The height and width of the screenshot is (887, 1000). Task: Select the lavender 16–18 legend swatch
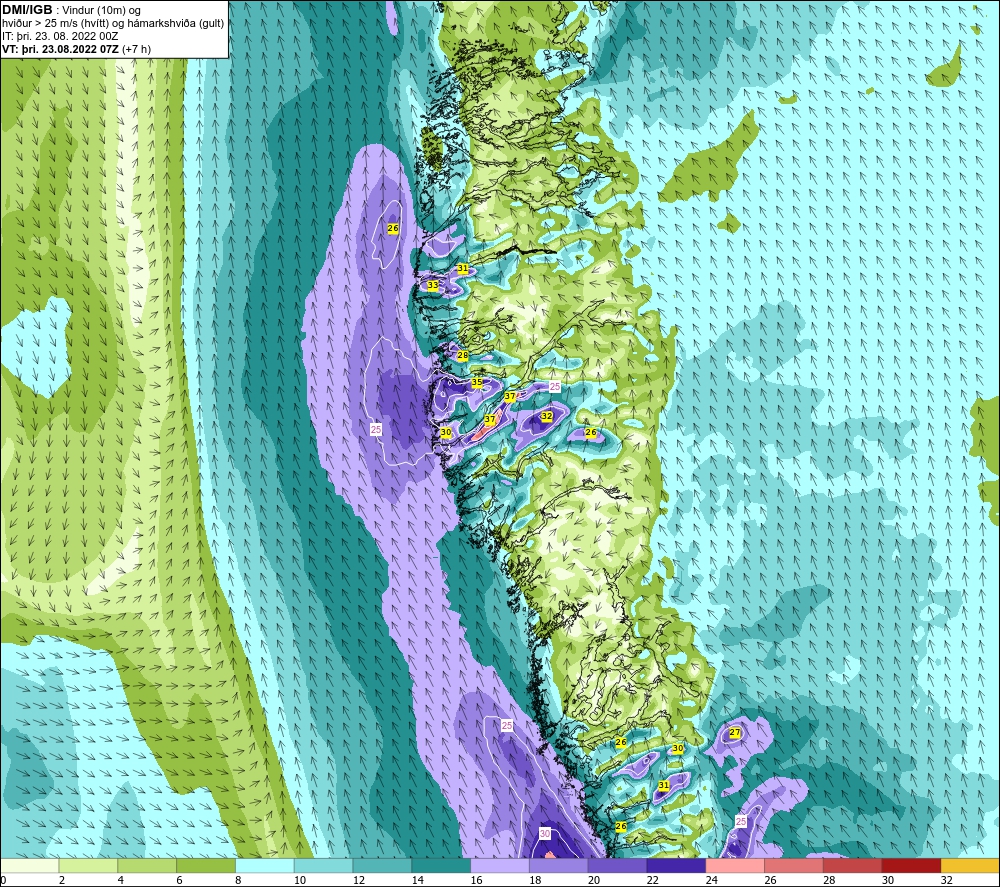coord(500,865)
